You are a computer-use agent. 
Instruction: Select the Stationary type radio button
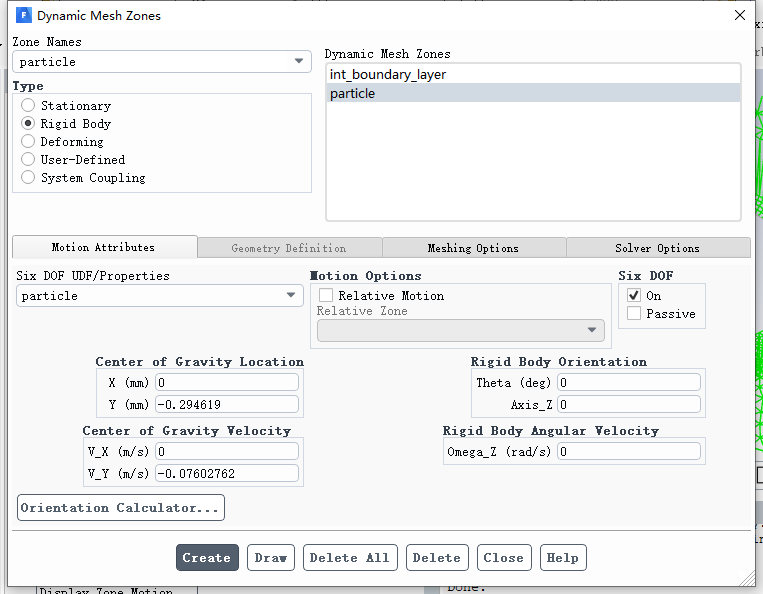28,106
